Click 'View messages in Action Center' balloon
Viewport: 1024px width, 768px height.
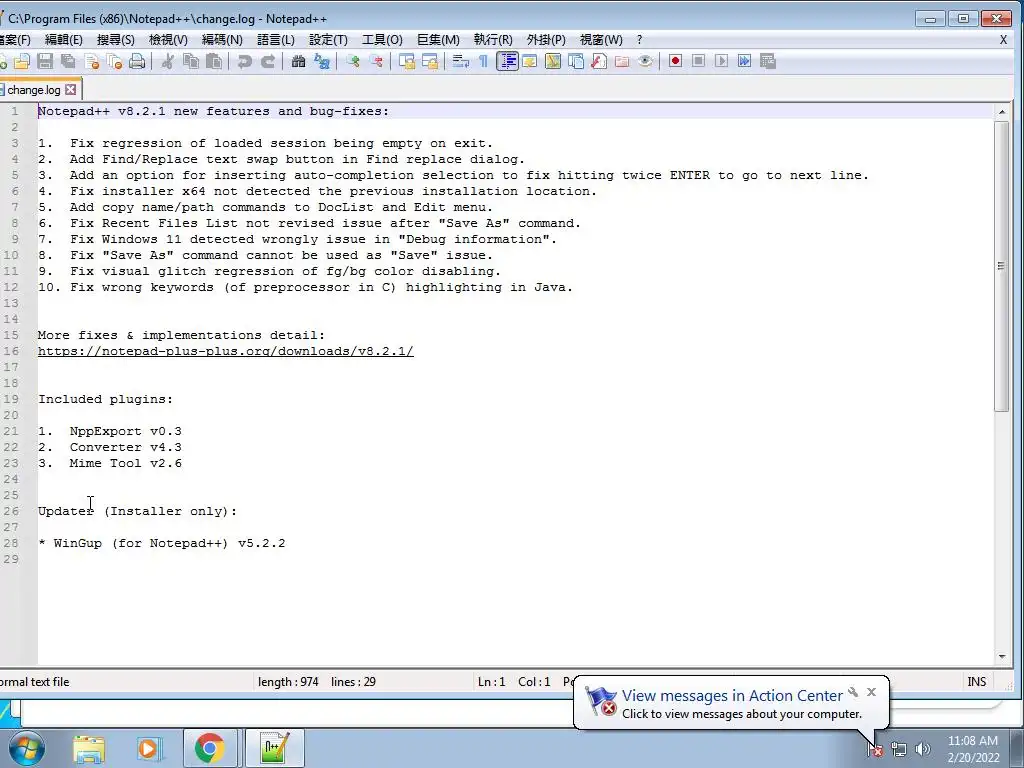[x=732, y=696]
